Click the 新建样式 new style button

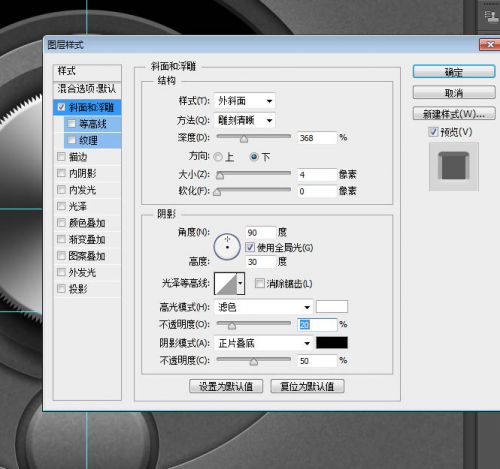pos(454,114)
